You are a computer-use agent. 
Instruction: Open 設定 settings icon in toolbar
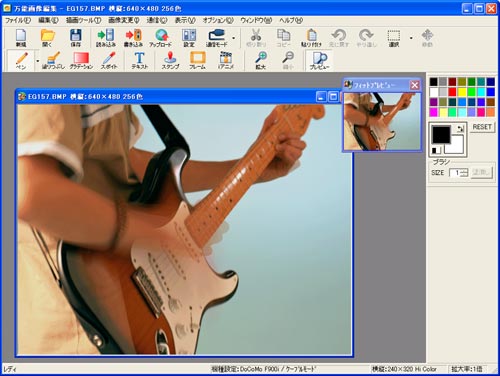click(x=189, y=38)
